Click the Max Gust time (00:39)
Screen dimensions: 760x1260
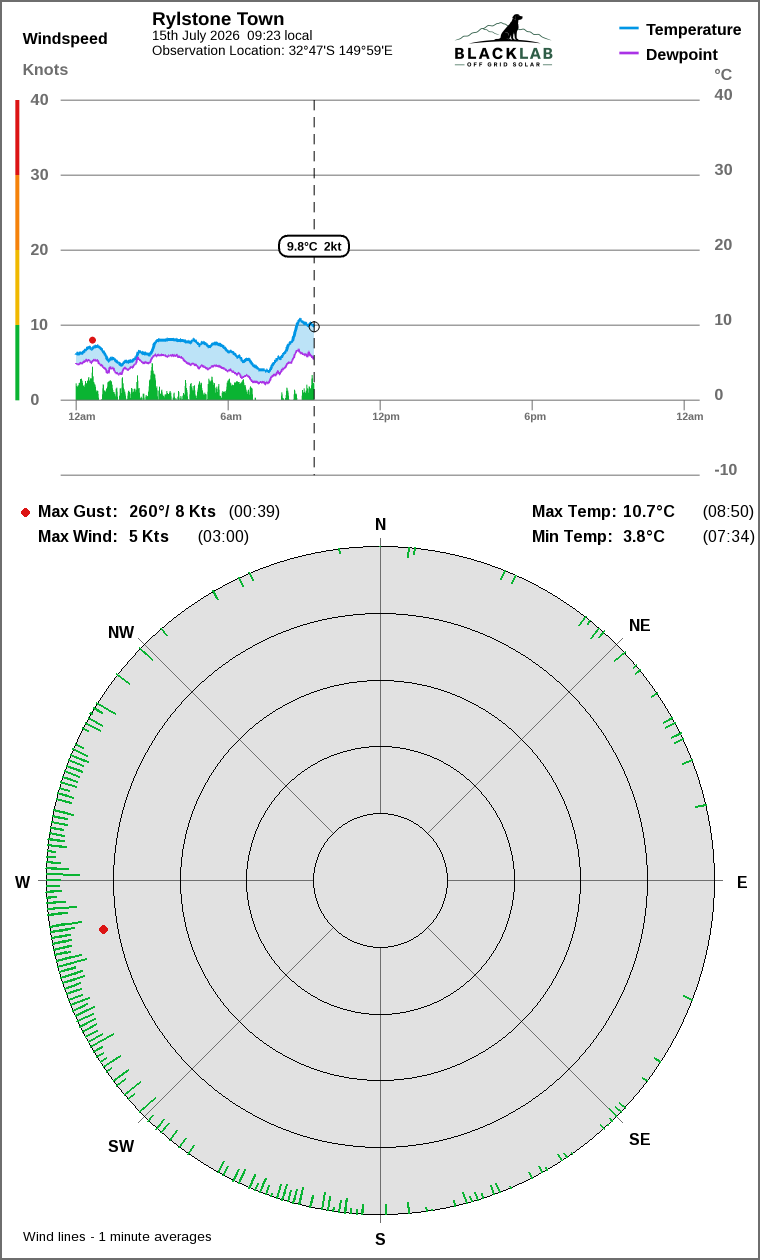coord(254,512)
